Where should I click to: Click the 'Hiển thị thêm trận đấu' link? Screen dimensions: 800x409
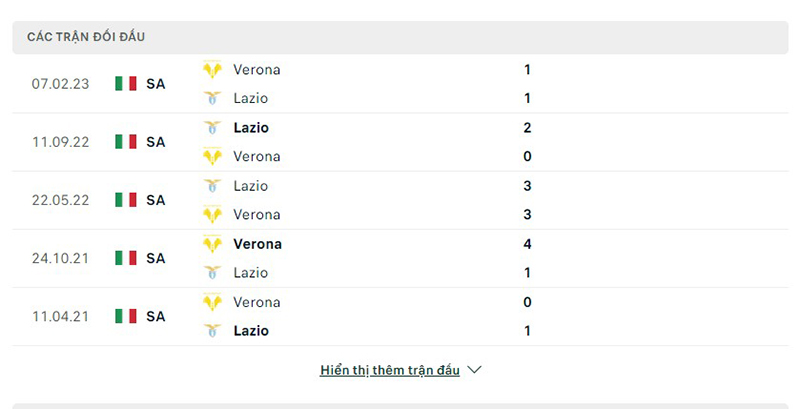[390, 370]
